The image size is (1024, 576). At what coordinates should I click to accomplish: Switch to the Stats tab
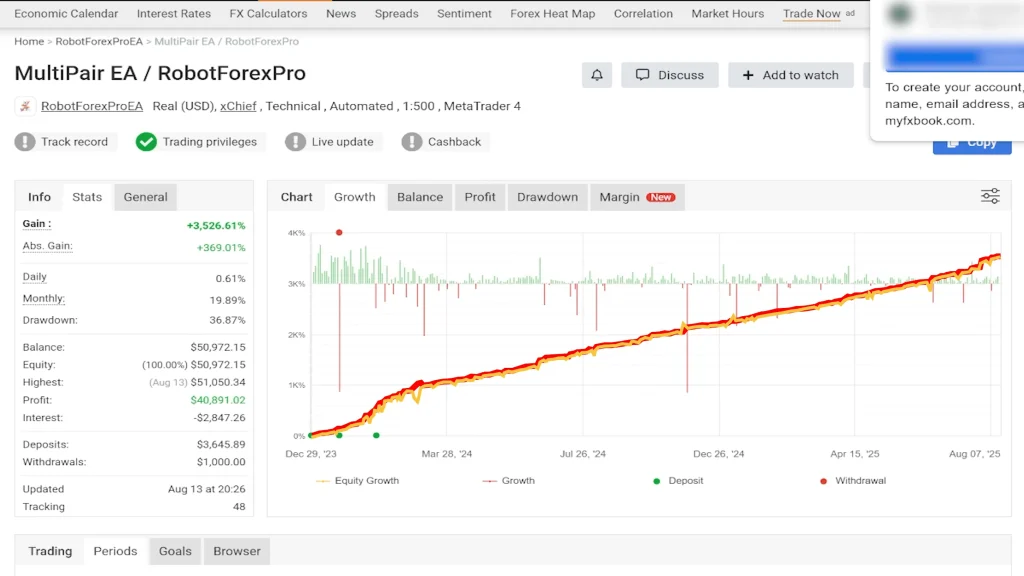click(x=87, y=197)
